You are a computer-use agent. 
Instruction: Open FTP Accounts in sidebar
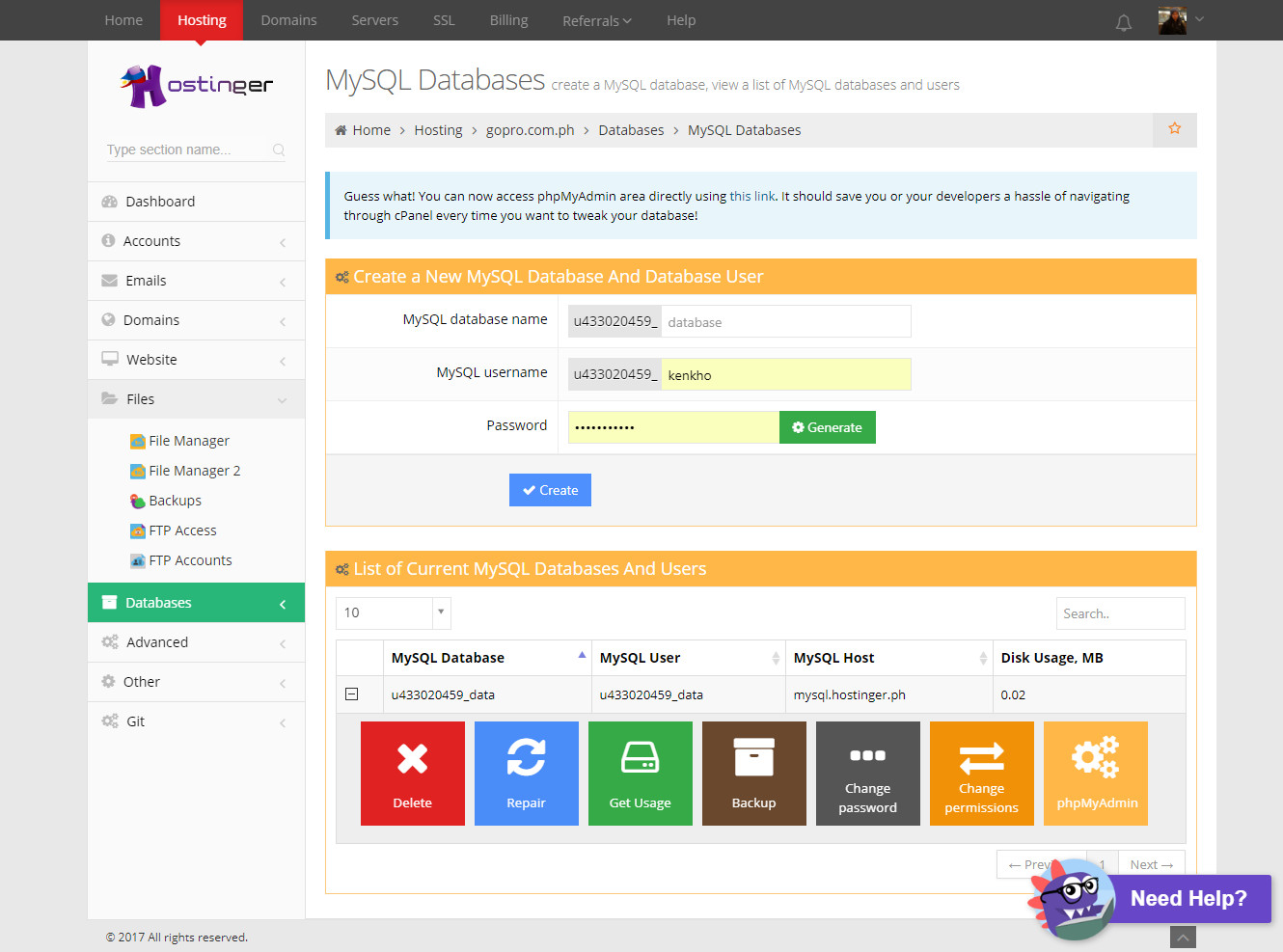181,560
